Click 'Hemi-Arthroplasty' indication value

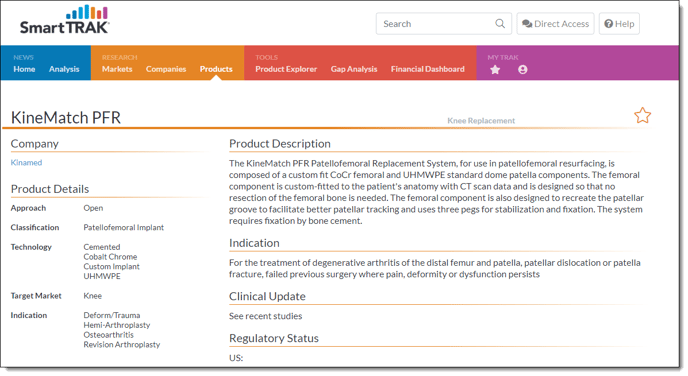117,325
